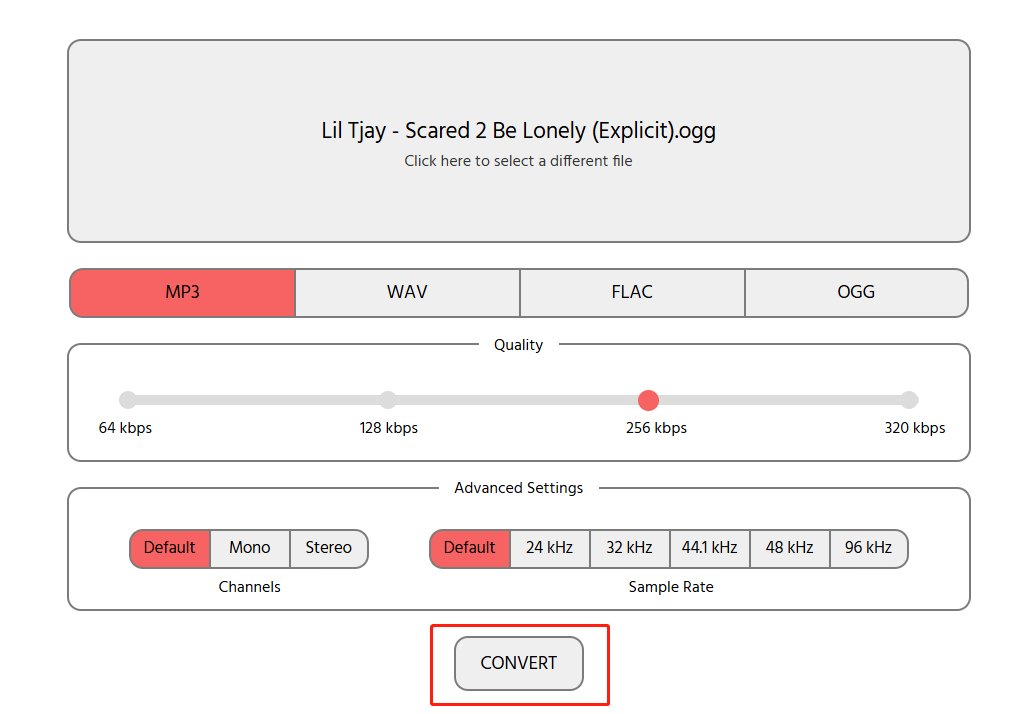The image size is (1023, 714).
Task: Click the '320 kbps' label
Action: (x=915, y=428)
